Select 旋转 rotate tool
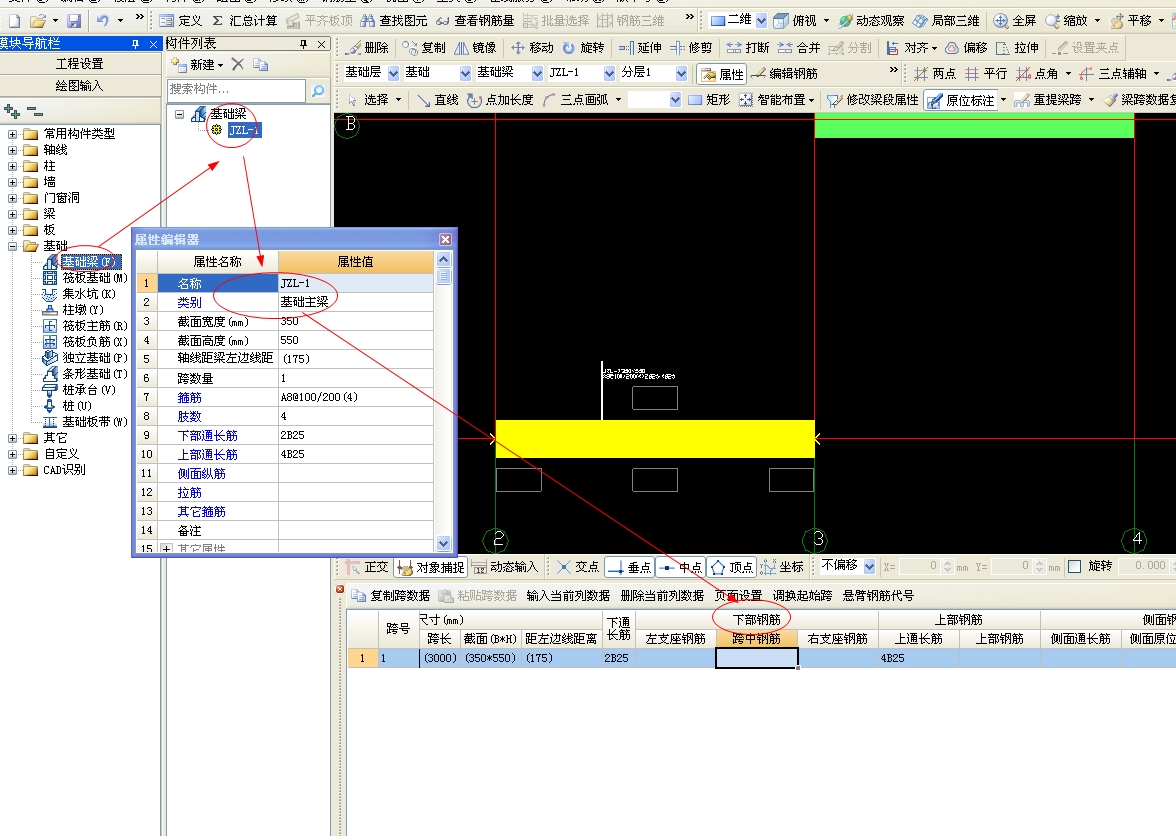1176x836 pixels. click(583, 48)
